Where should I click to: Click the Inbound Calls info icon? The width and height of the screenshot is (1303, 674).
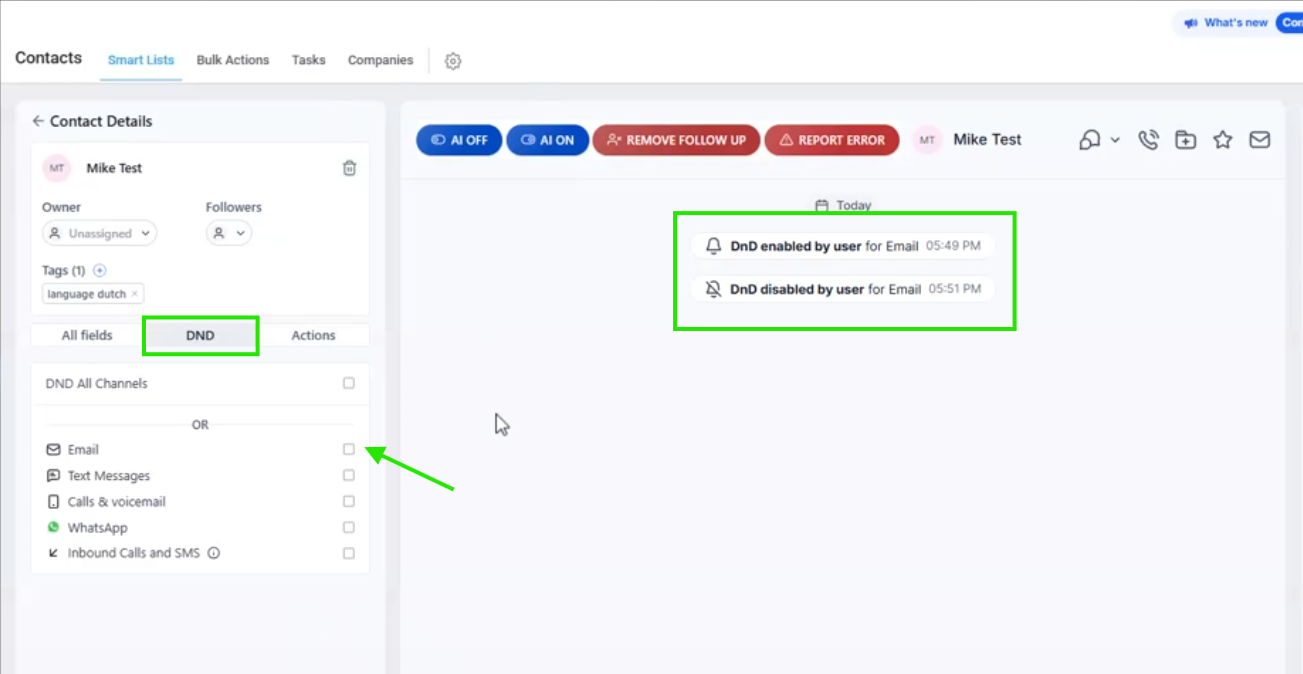213,553
